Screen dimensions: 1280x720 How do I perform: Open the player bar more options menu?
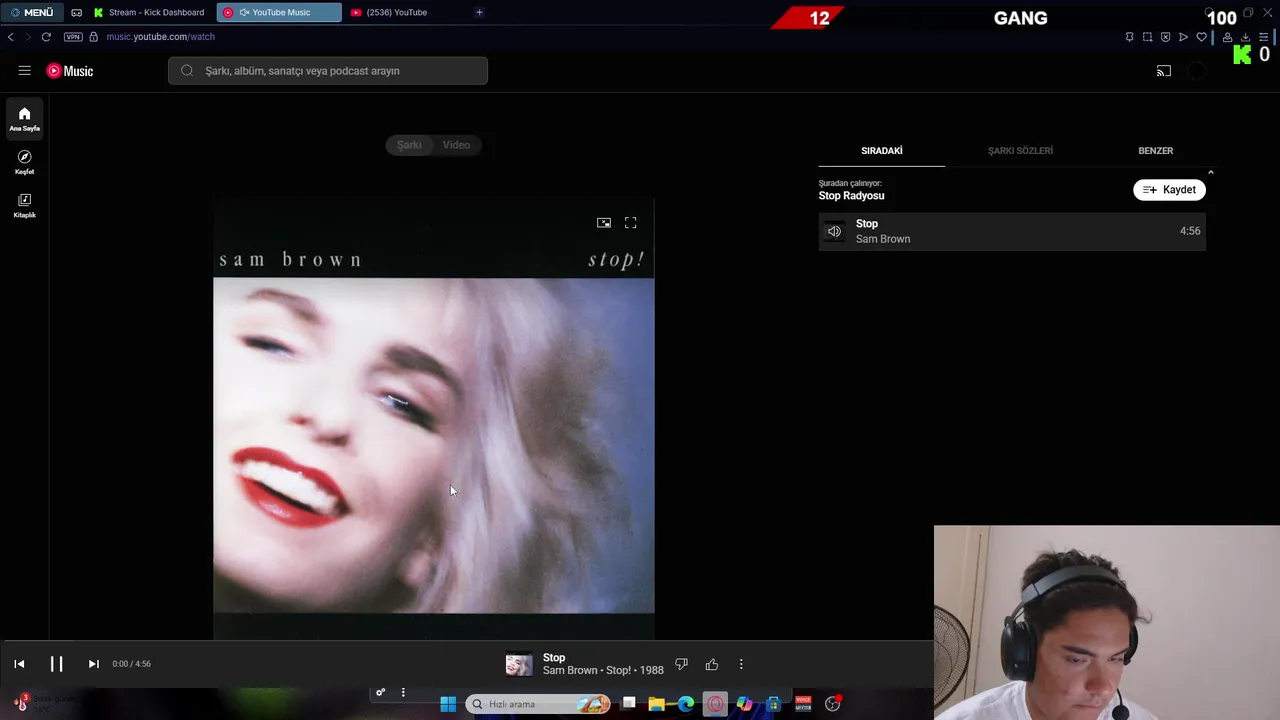741,664
